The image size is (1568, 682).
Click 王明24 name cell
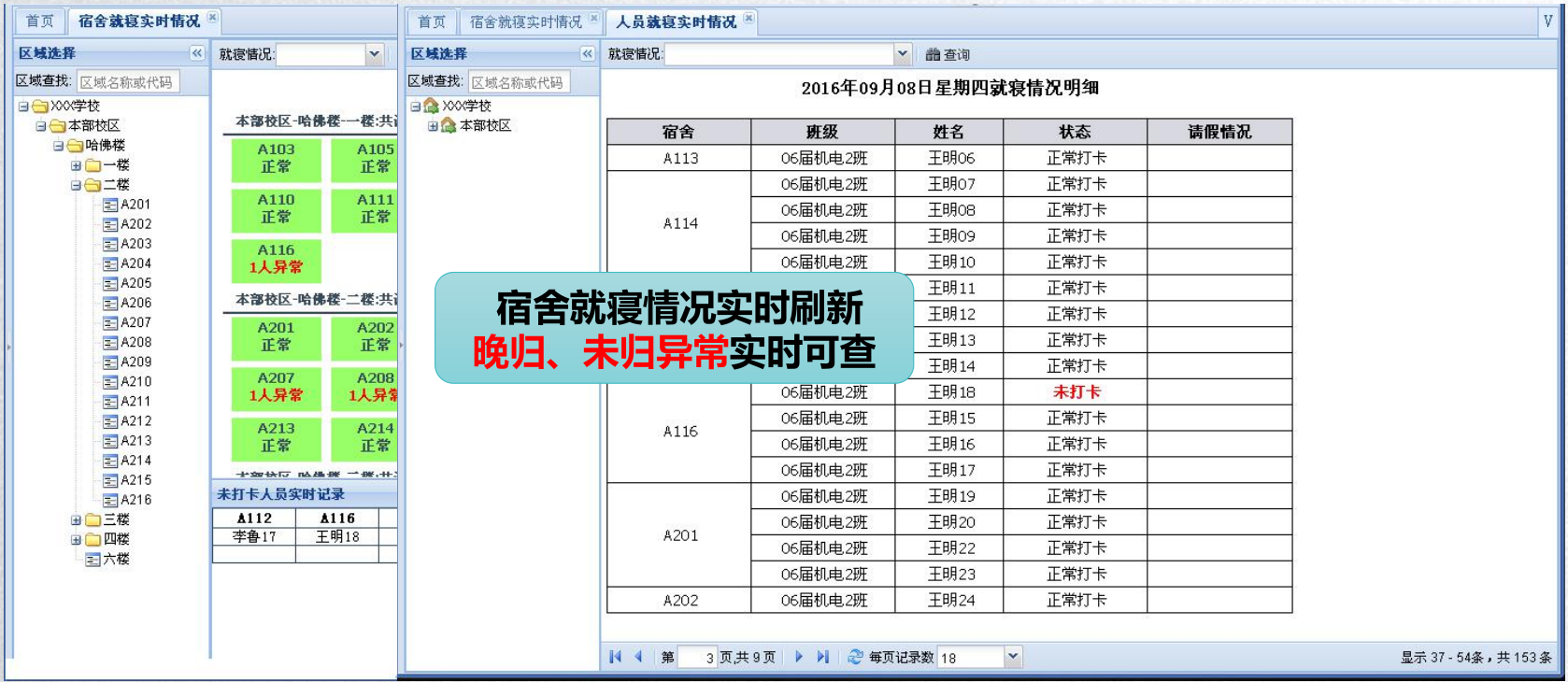pyautogui.click(x=950, y=601)
